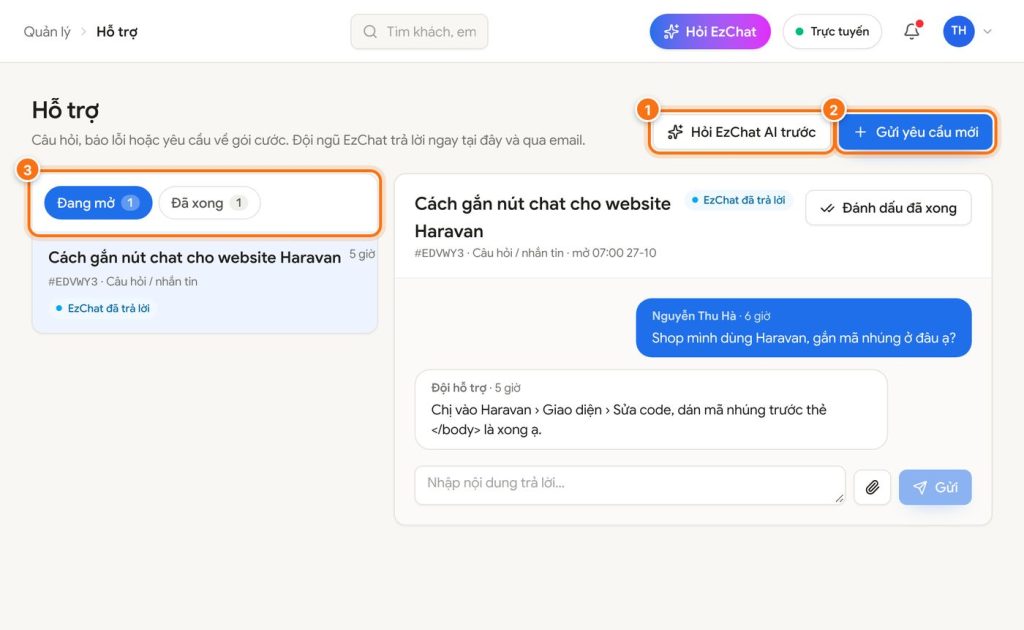This screenshot has height=630, width=1024.
Task: Click the #EDVWY3 ticket info line in header
Action: (536, 253)
